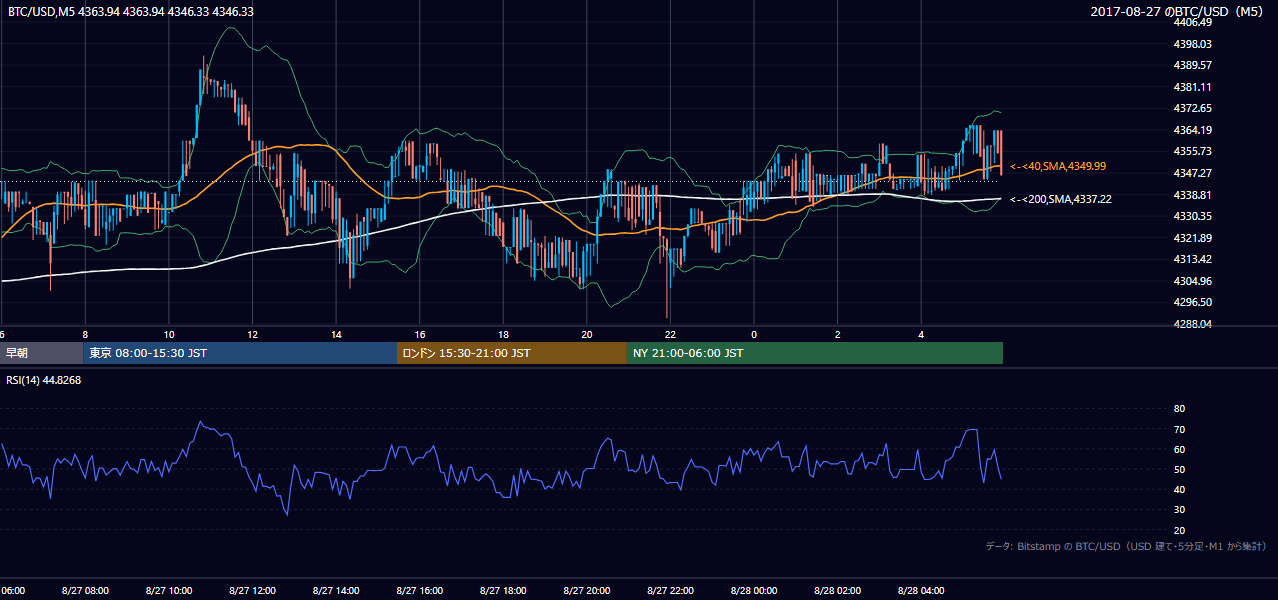Click the RSI axis value 50
This screenshot has width=1278, height=600.
click(1179, 469)
